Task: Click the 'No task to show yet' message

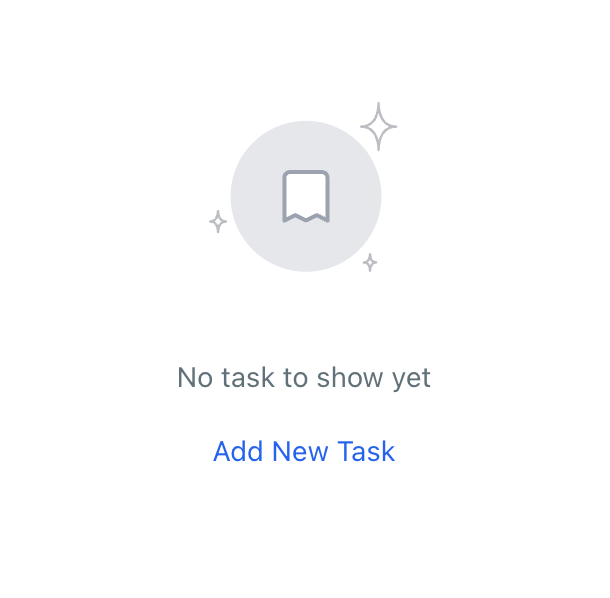Action: pos(304,377)
